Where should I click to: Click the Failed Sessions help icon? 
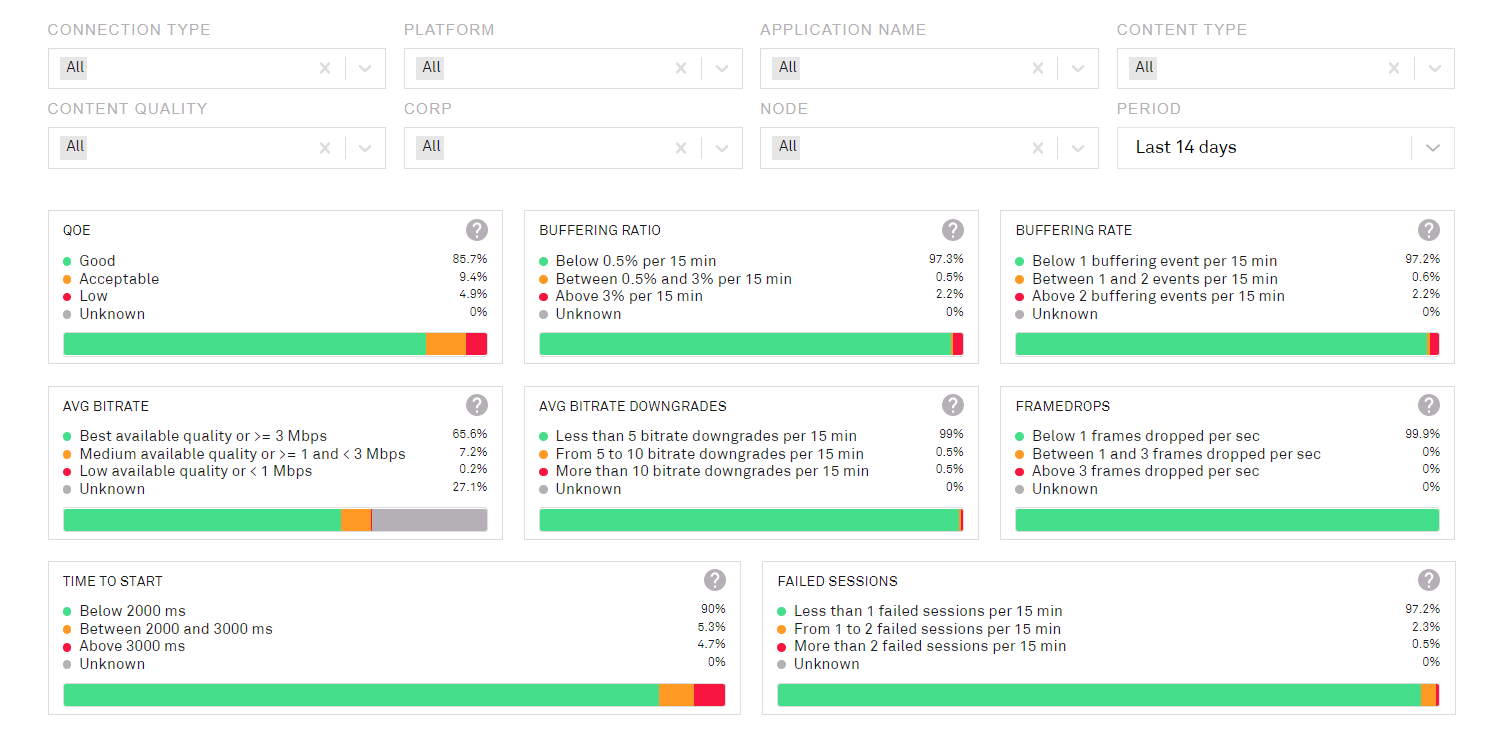click(x=1429, y=580)
